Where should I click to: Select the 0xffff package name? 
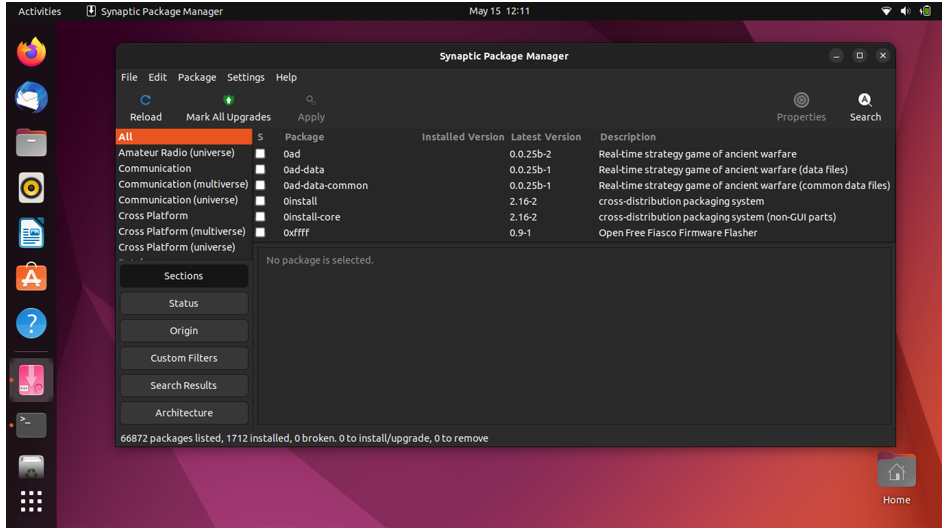click(296, 232)
